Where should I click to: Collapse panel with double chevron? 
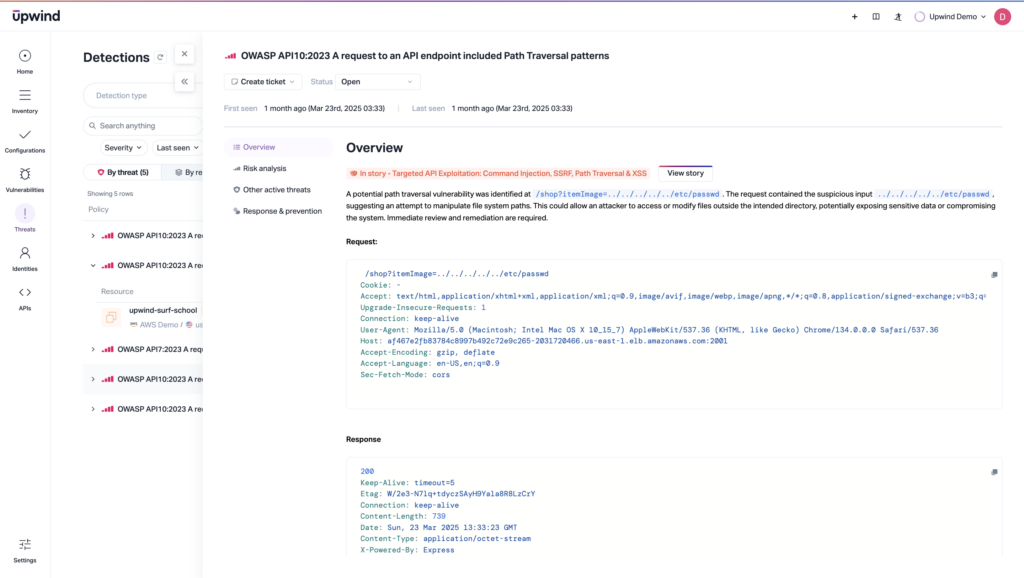tap(184, 82)
